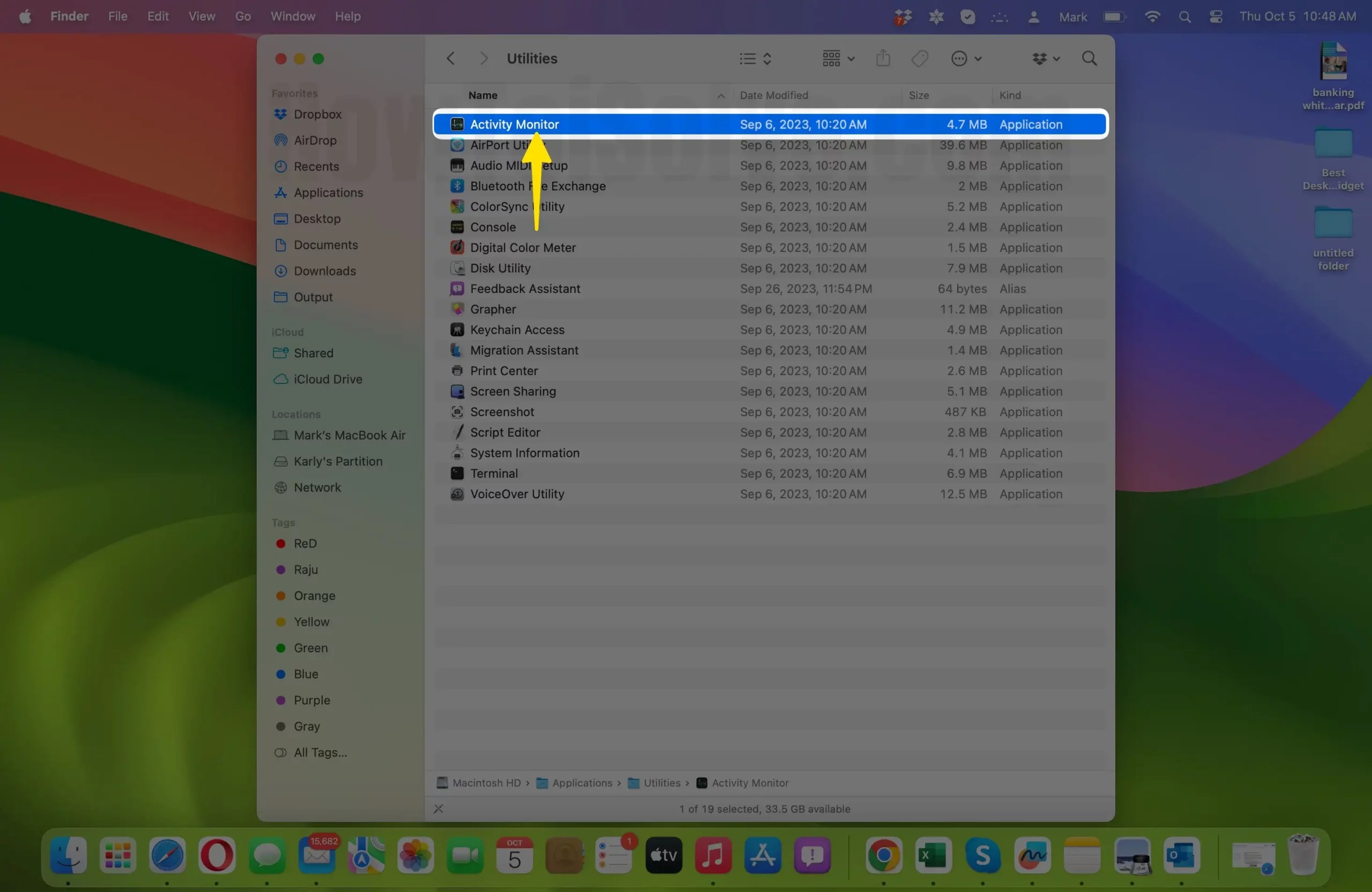Expand the view options chevron in the toolbar
Screen dimensions: 1372x892
(x=768, y=58)
